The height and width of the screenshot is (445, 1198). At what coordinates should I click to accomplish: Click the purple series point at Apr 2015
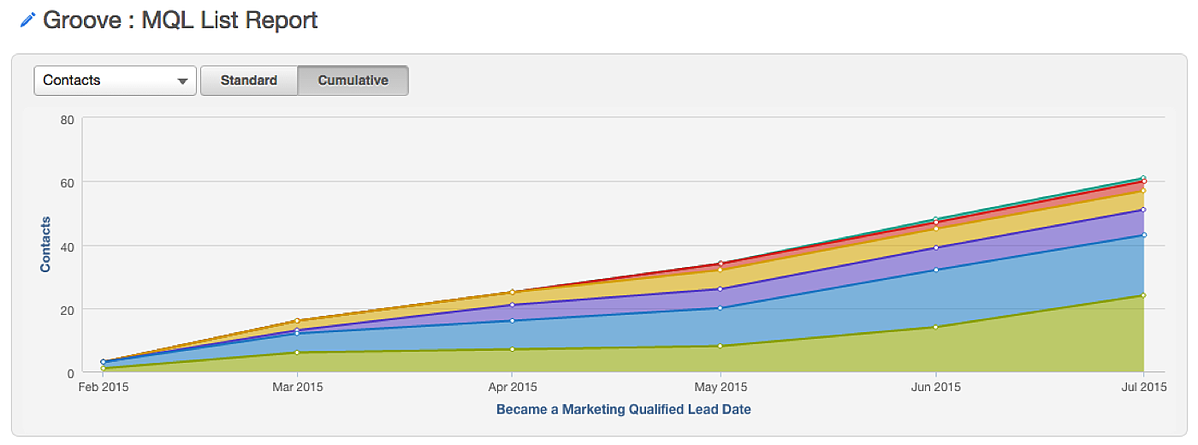click(x=512, y=305)
